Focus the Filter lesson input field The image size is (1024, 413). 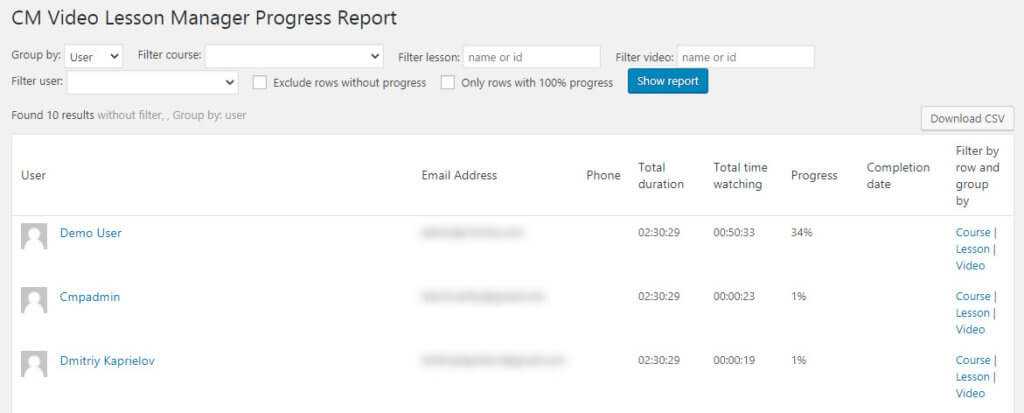click(x=531, y=57)
